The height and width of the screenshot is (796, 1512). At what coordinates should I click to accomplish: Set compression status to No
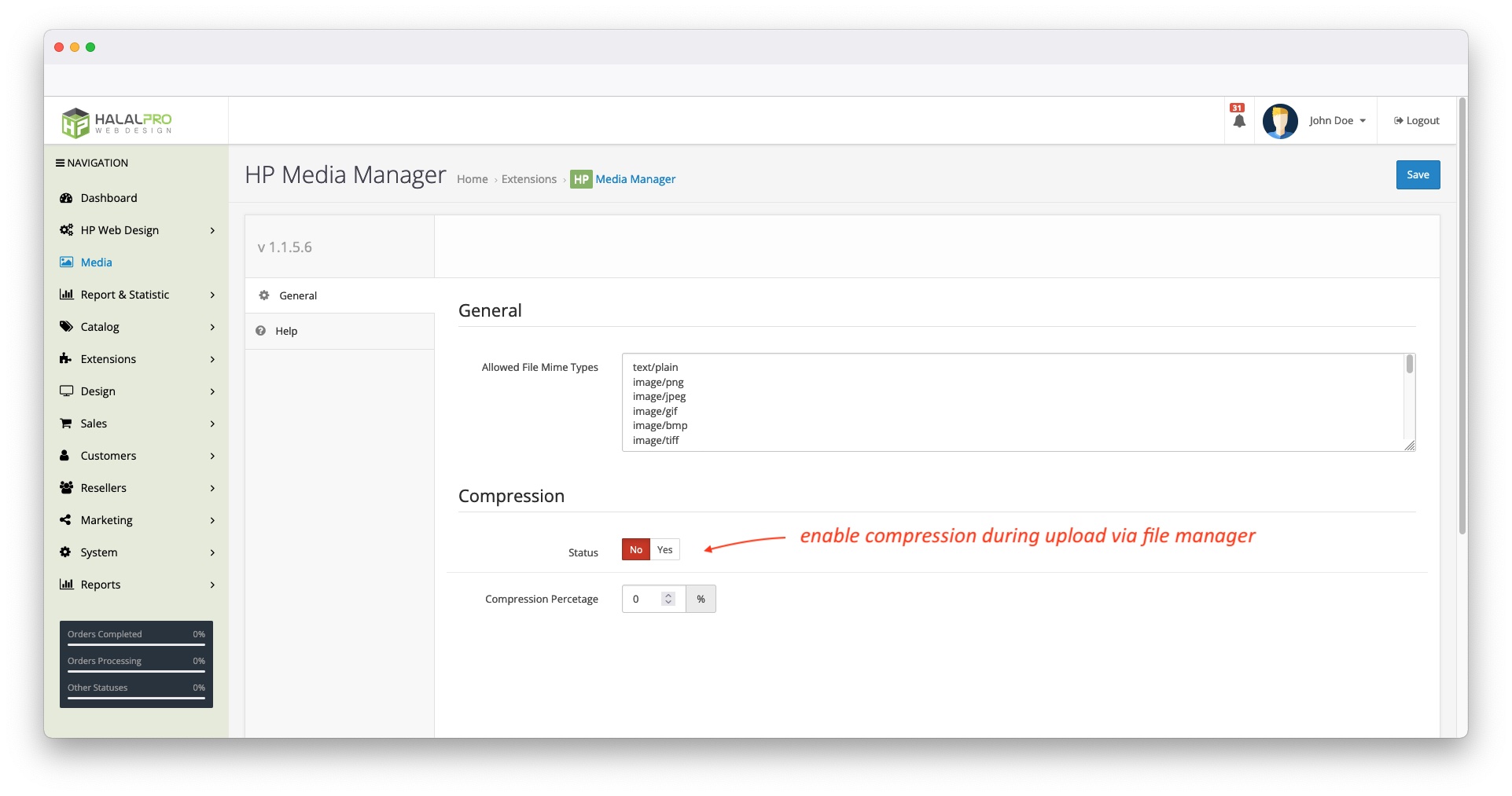coord(635,550)
